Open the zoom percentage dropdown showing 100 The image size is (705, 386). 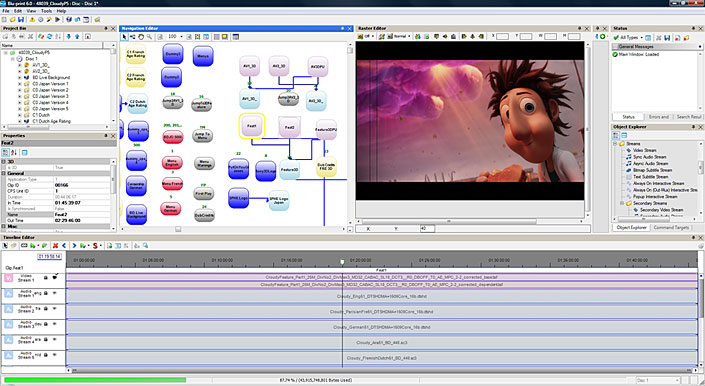(x=182, y=37)
